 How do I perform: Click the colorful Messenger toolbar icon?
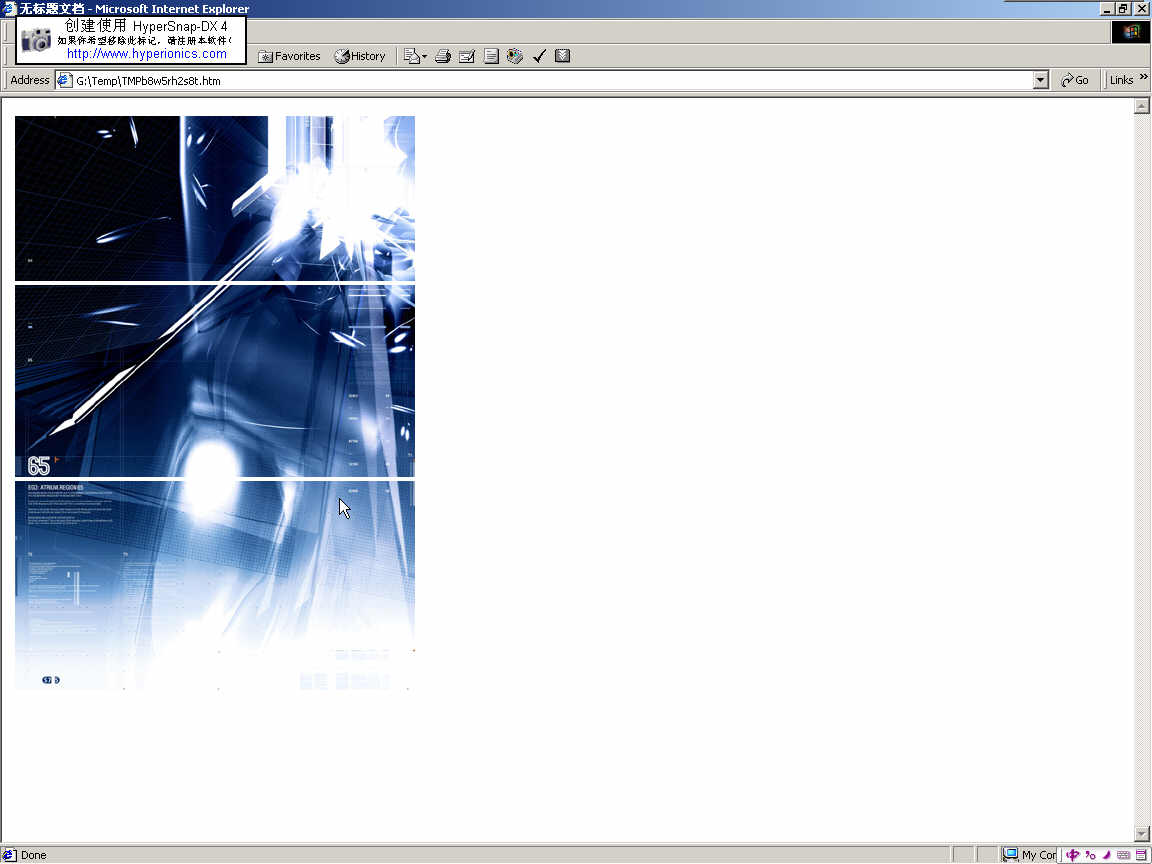515,56
